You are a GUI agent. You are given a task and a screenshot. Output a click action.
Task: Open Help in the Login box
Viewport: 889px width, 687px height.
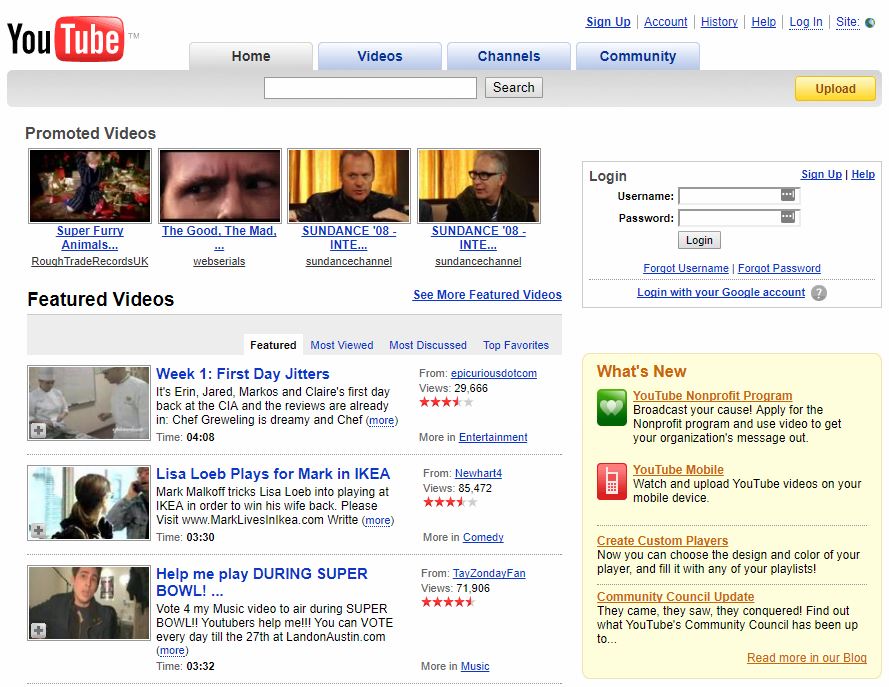coord(863,175)
